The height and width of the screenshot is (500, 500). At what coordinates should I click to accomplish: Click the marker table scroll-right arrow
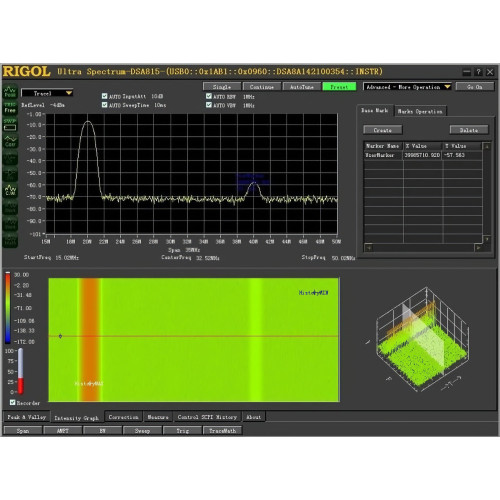click(x=478, y=248)
